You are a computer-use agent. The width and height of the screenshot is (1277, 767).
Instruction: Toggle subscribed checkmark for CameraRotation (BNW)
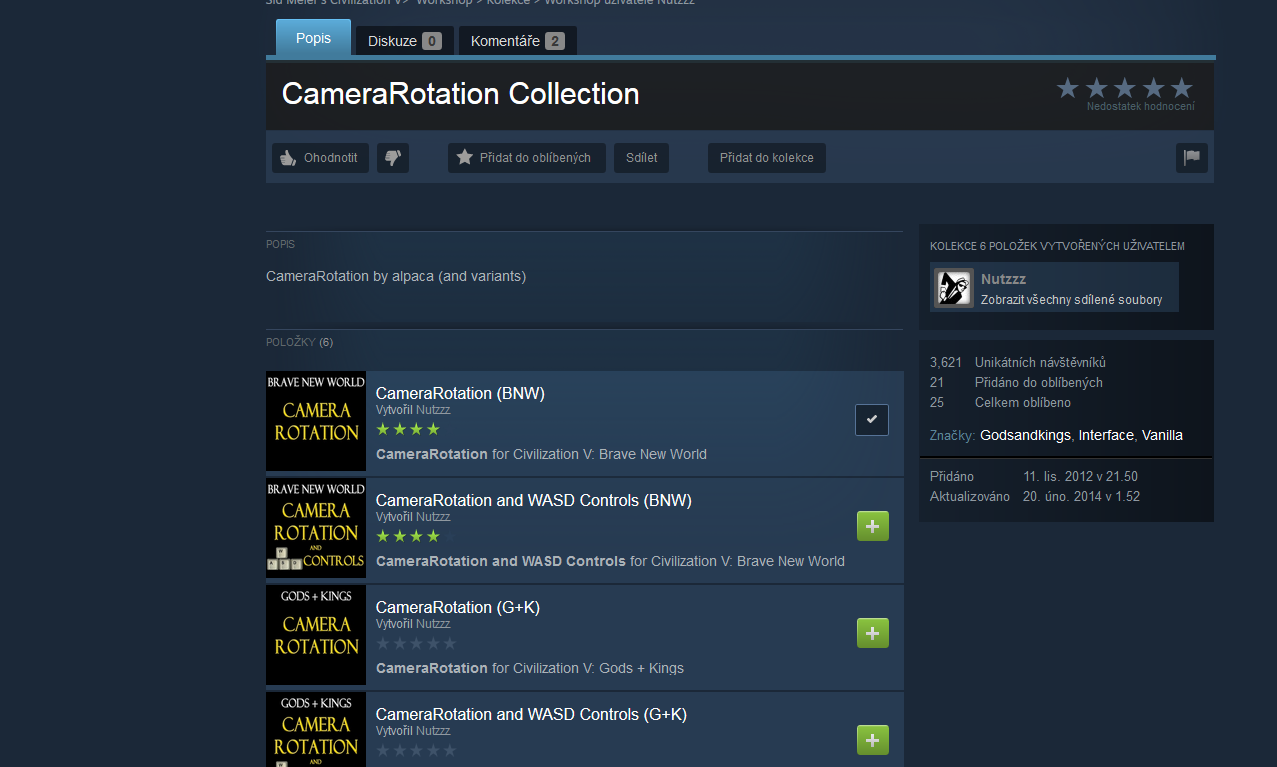pyautogui.click(x=872, y=420)
